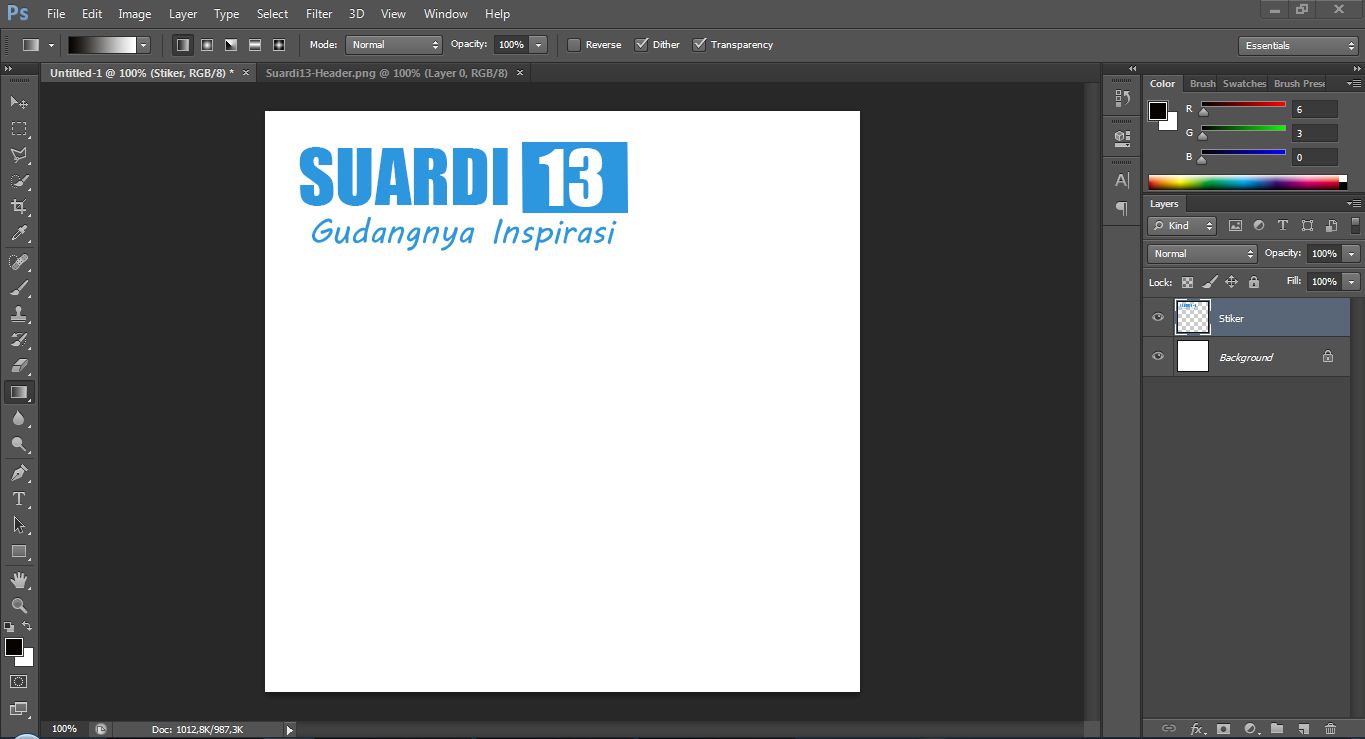Activate the Crop tool

tap(18, 206)
